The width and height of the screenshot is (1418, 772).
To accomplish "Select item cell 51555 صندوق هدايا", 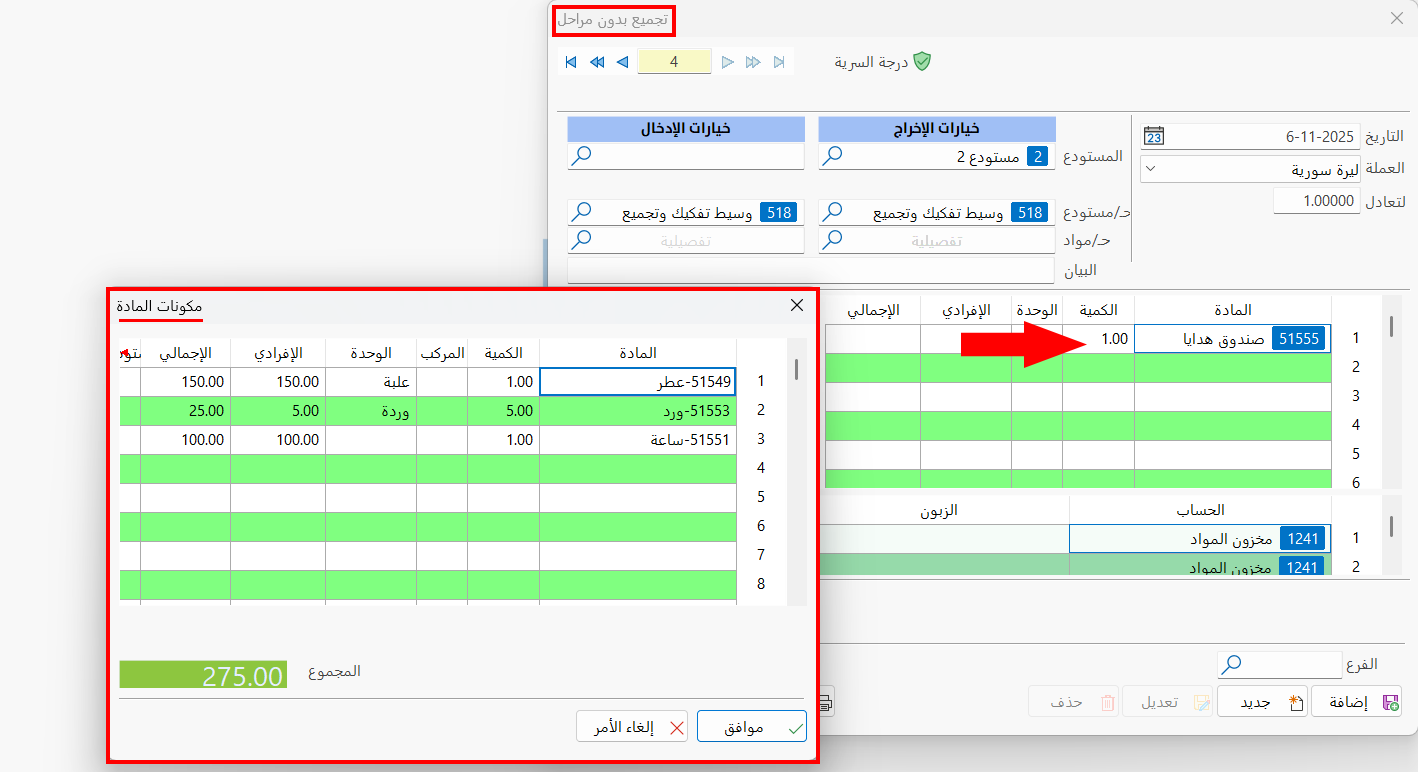I will pos(1232,339).
